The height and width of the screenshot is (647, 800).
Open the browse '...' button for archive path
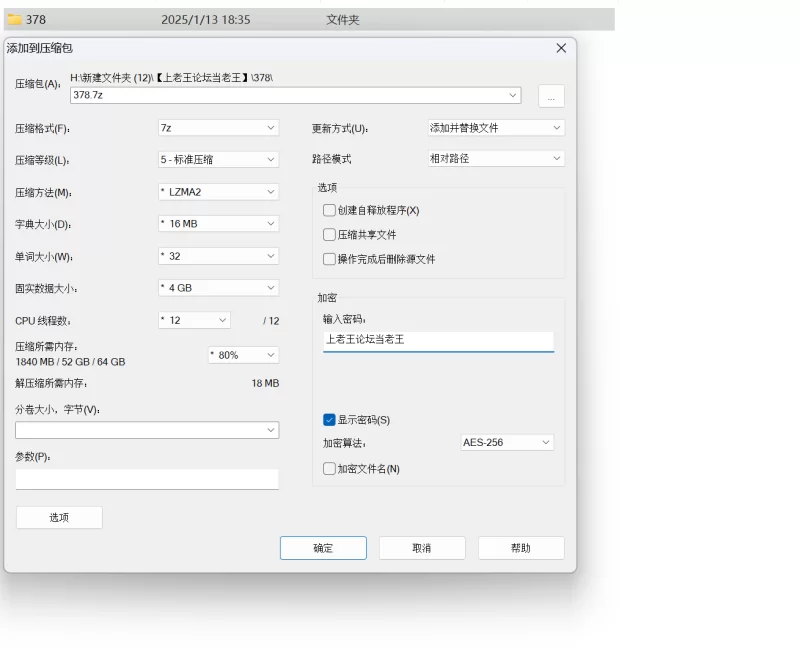pos(551,96)
